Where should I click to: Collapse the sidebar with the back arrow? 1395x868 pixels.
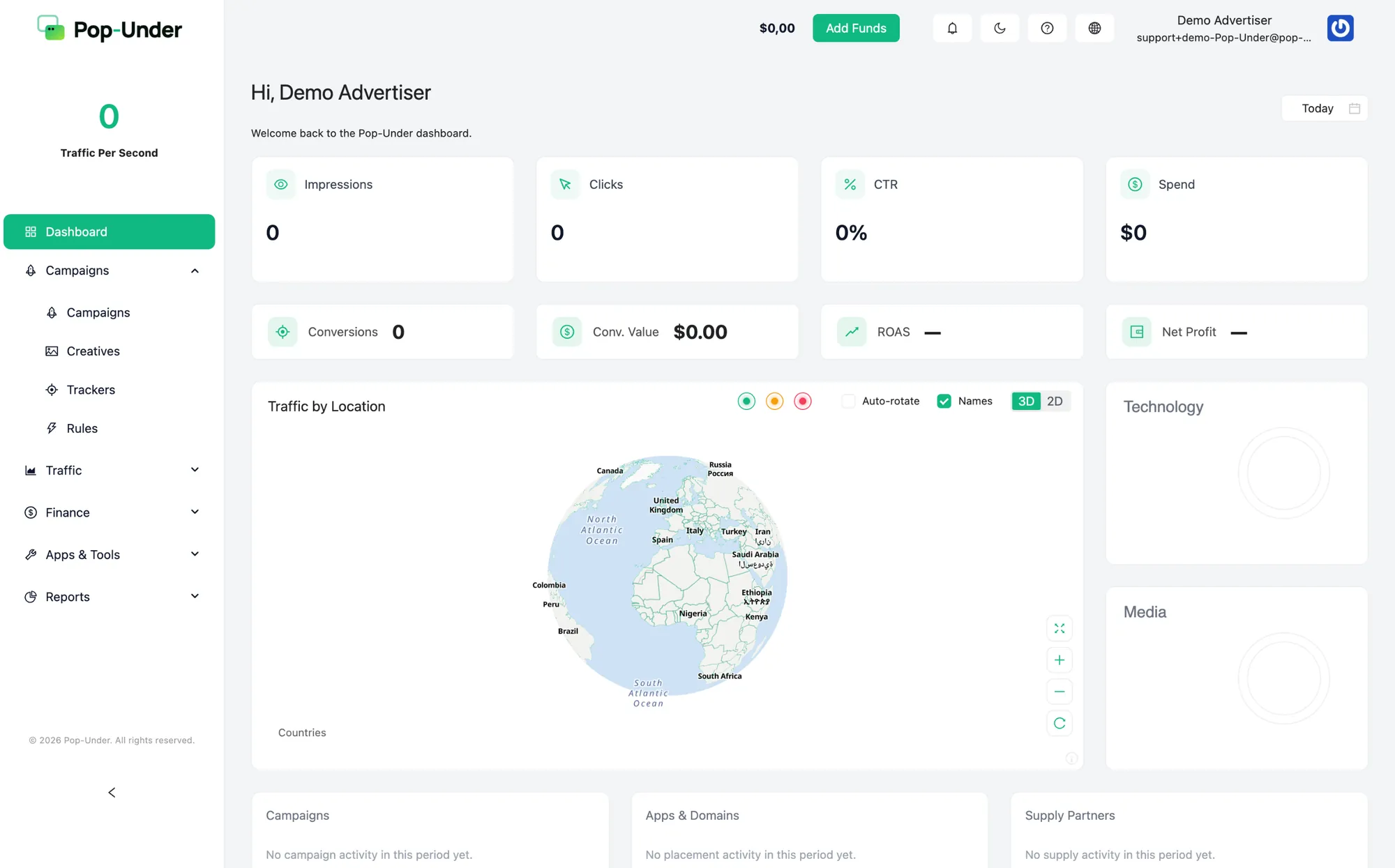(112, 792)
